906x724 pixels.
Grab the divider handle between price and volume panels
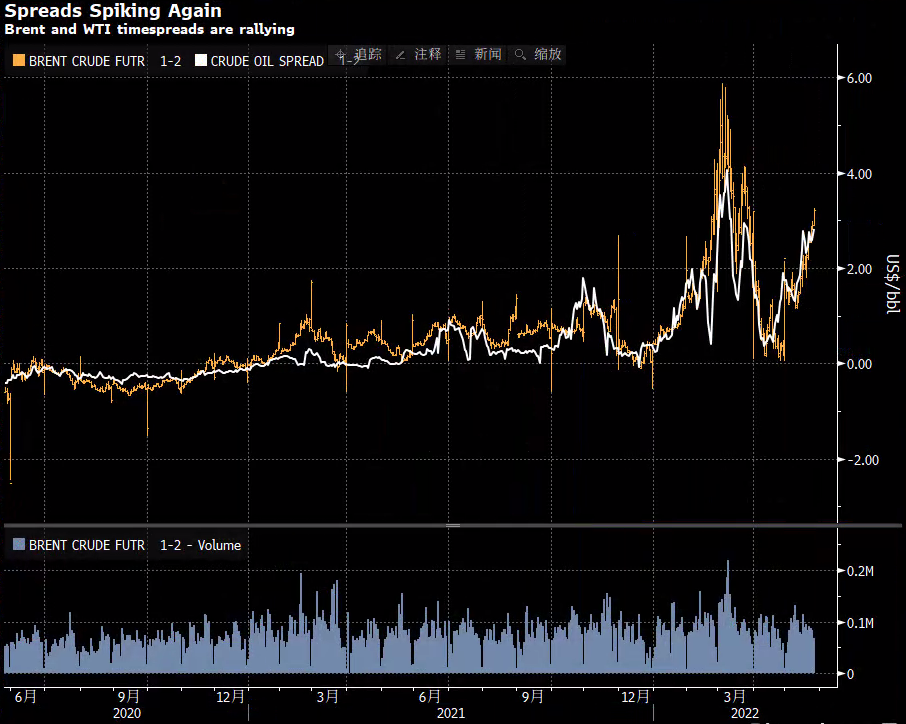453,525
